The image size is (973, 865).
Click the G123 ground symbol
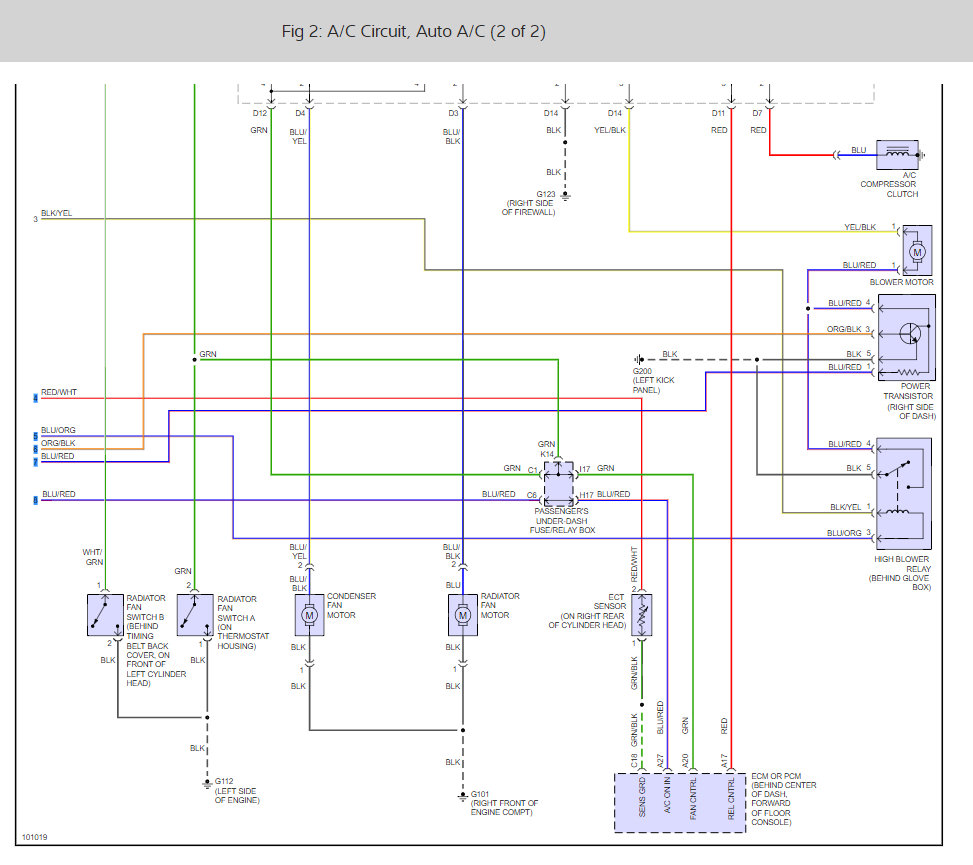[565, 196]
